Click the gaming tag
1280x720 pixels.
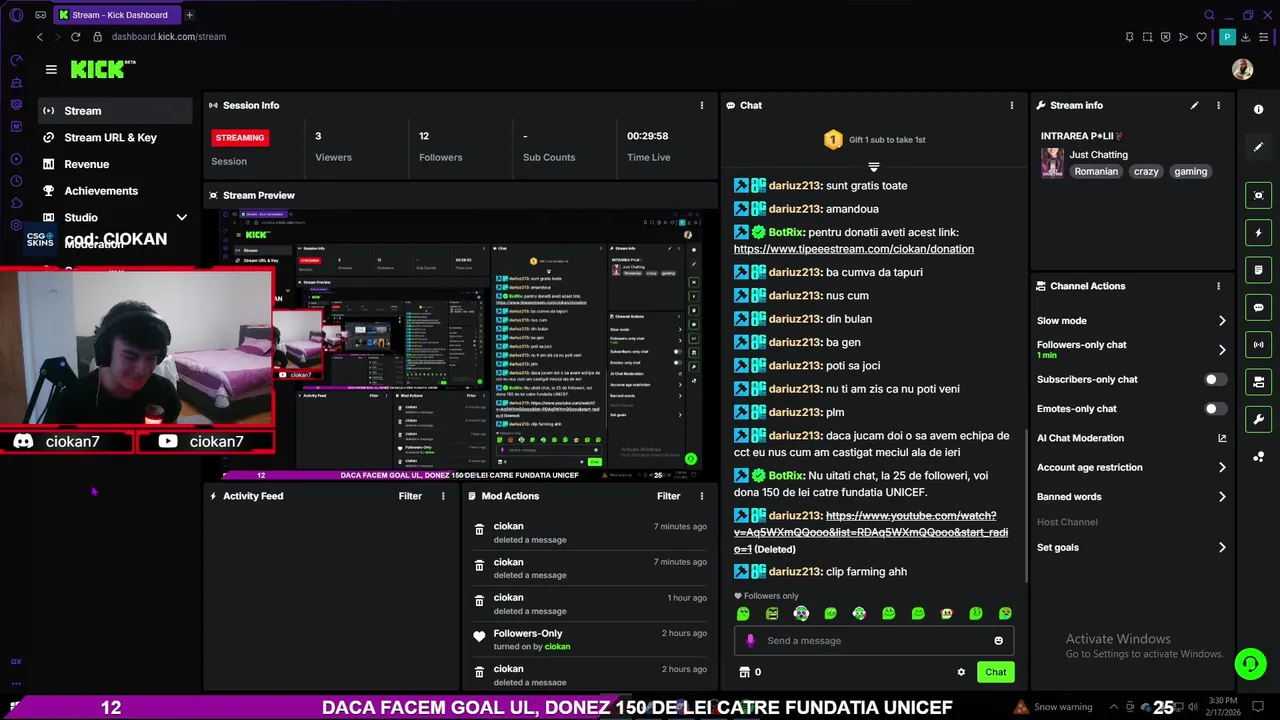point(1190,172)
